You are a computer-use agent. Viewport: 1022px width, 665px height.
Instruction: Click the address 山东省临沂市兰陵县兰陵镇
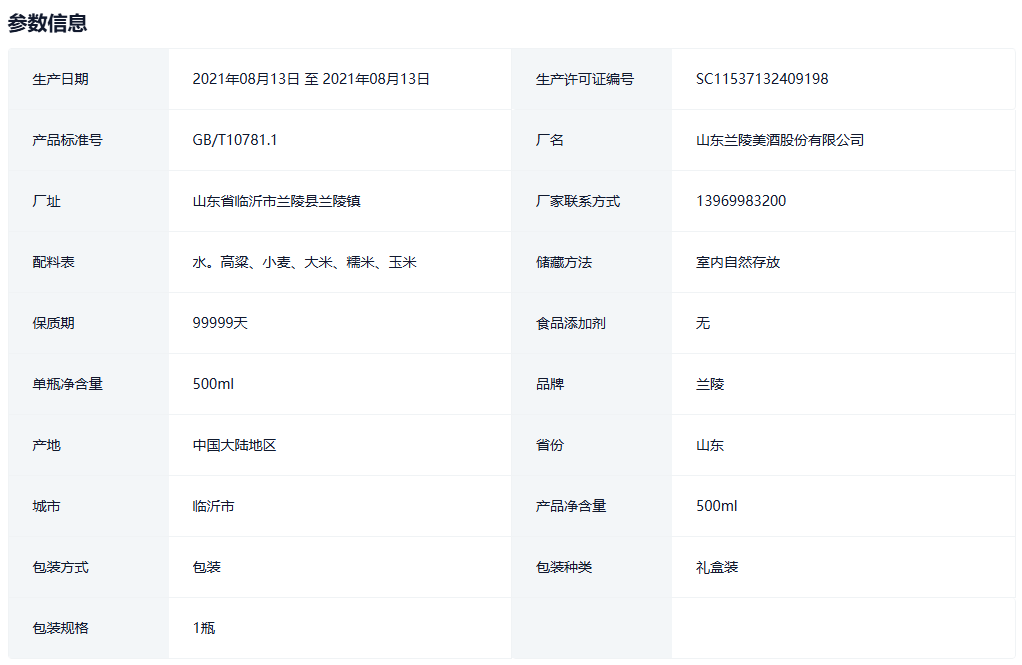click(x=276, y=201)
